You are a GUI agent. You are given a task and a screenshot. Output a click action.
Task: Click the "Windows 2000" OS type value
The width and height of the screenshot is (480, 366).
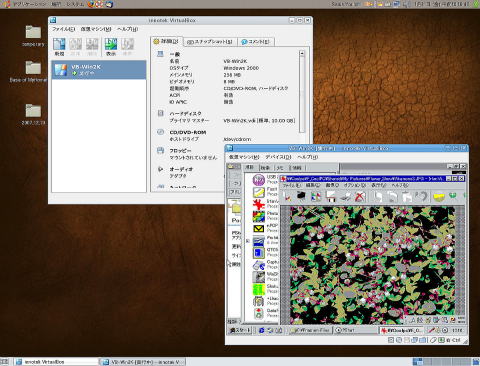241,68
